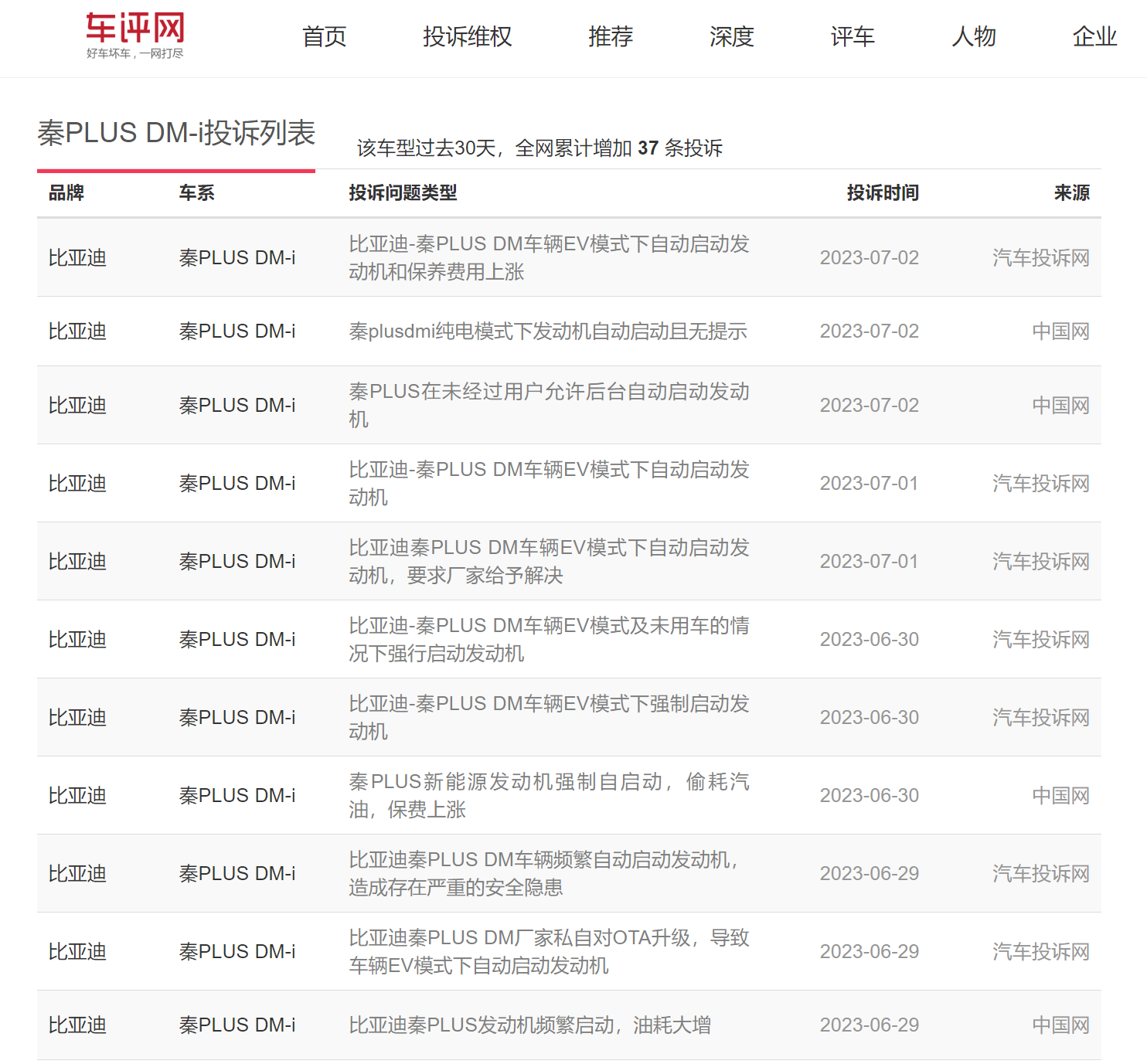Click date 2023-06-29 in 安全隐患 row

tap(870, 873)
